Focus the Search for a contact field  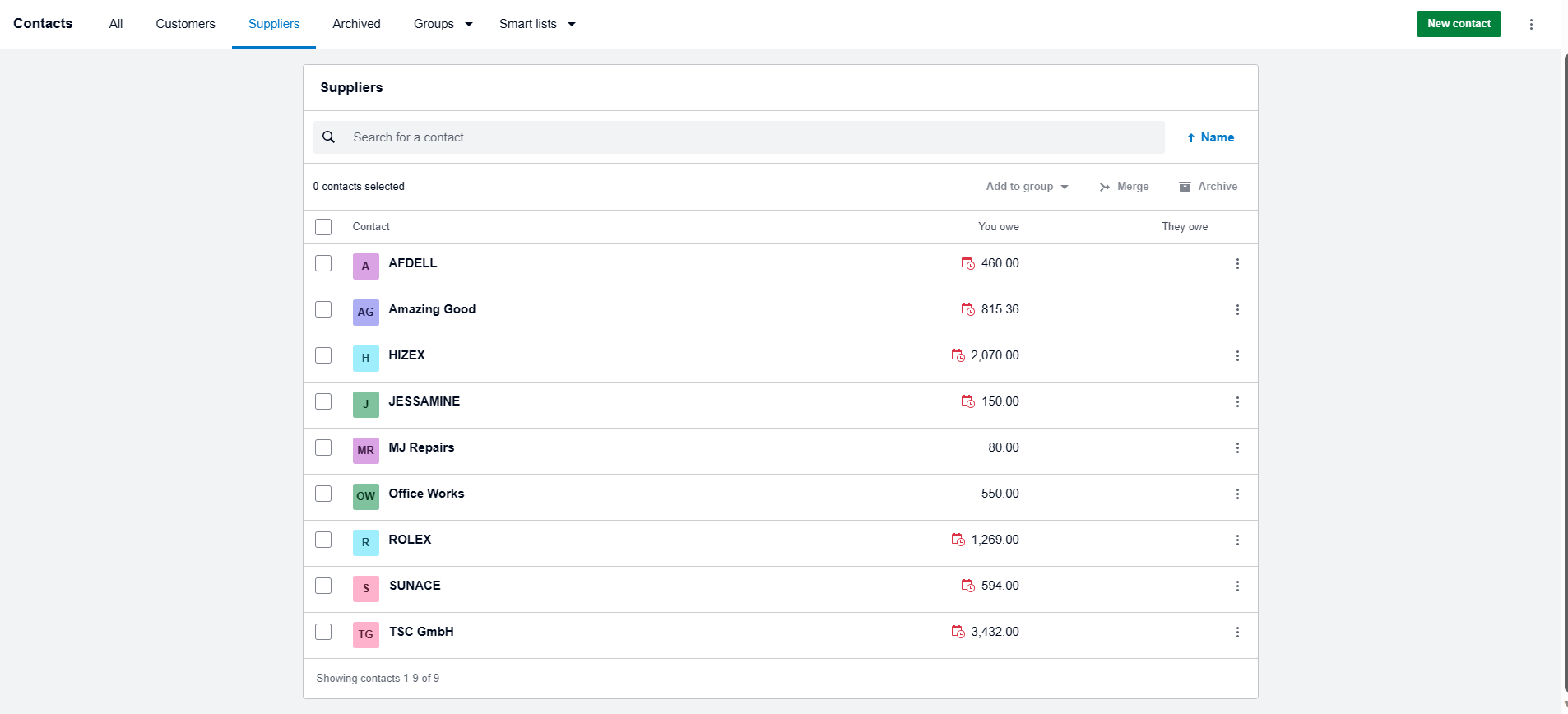click(740, 137)
